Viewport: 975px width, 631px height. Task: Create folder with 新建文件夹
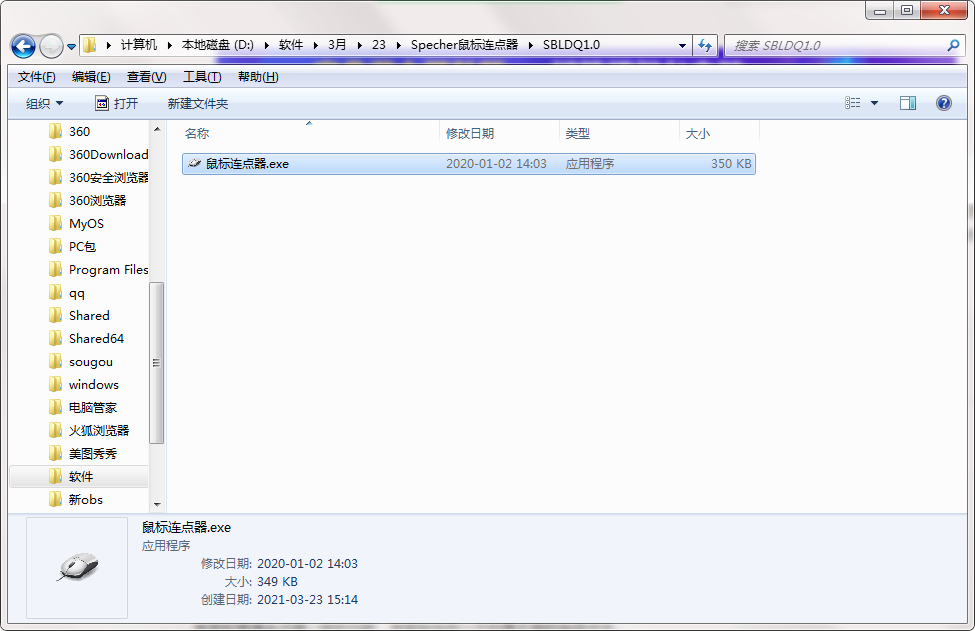tap(198, 103)
